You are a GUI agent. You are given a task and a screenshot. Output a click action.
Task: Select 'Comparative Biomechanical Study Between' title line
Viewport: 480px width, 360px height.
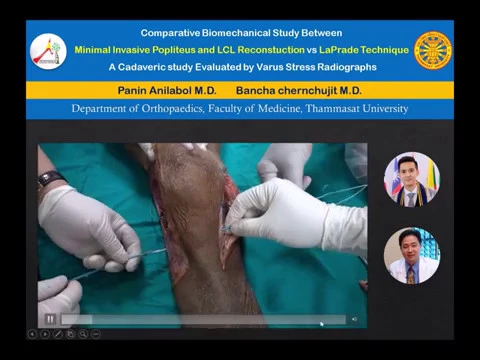tap(241, 33)
